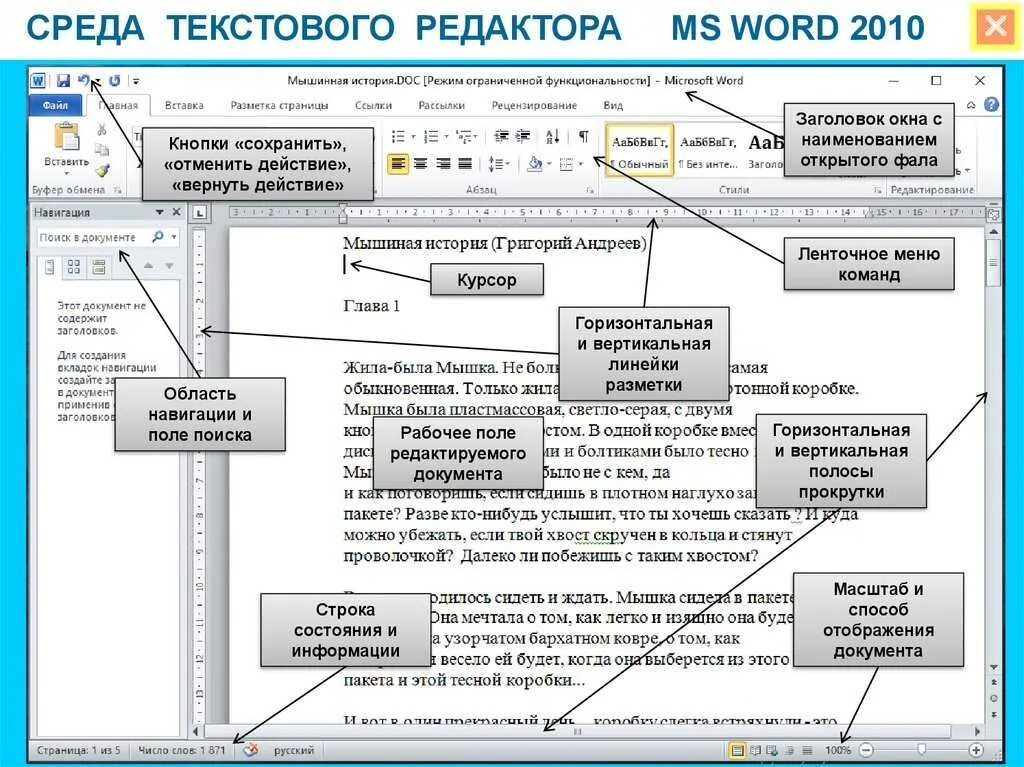Select the Print Layout view icon
This screenshot has width=1024, height=767.
point(737,751)
